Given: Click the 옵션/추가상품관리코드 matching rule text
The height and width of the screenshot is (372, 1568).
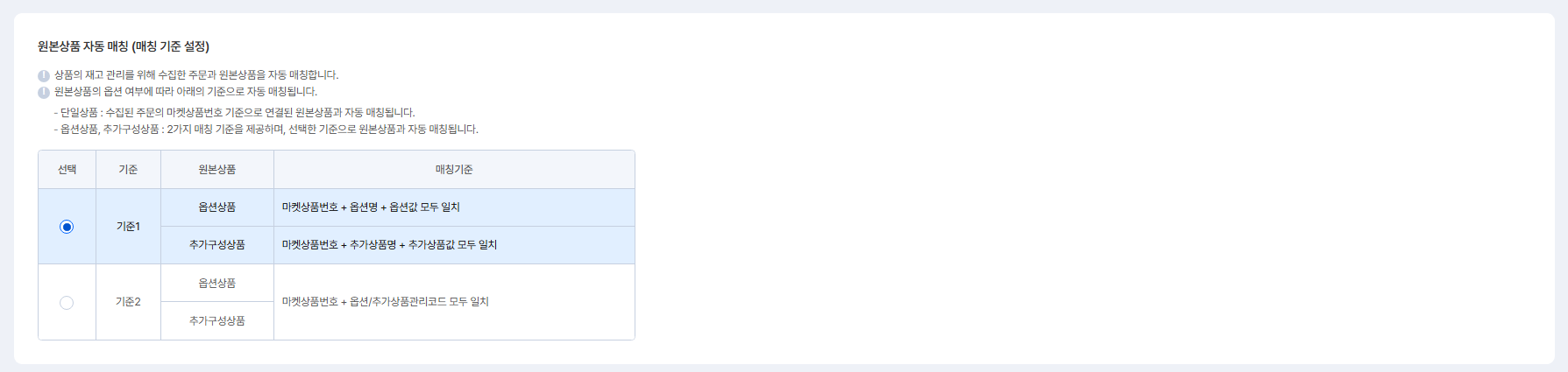Looking at the screenshot, I should pyautogui.click(x=385, y=302).
